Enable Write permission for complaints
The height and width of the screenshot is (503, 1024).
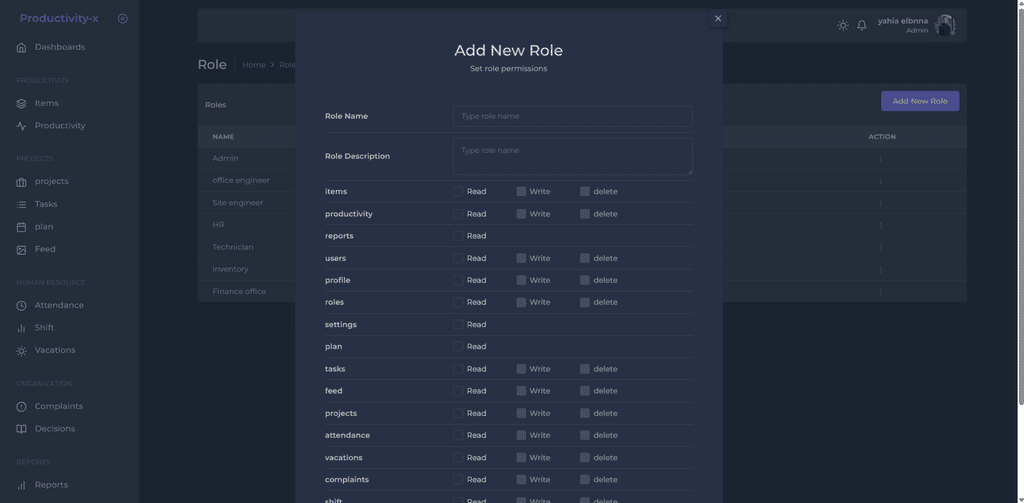[521, 479]
